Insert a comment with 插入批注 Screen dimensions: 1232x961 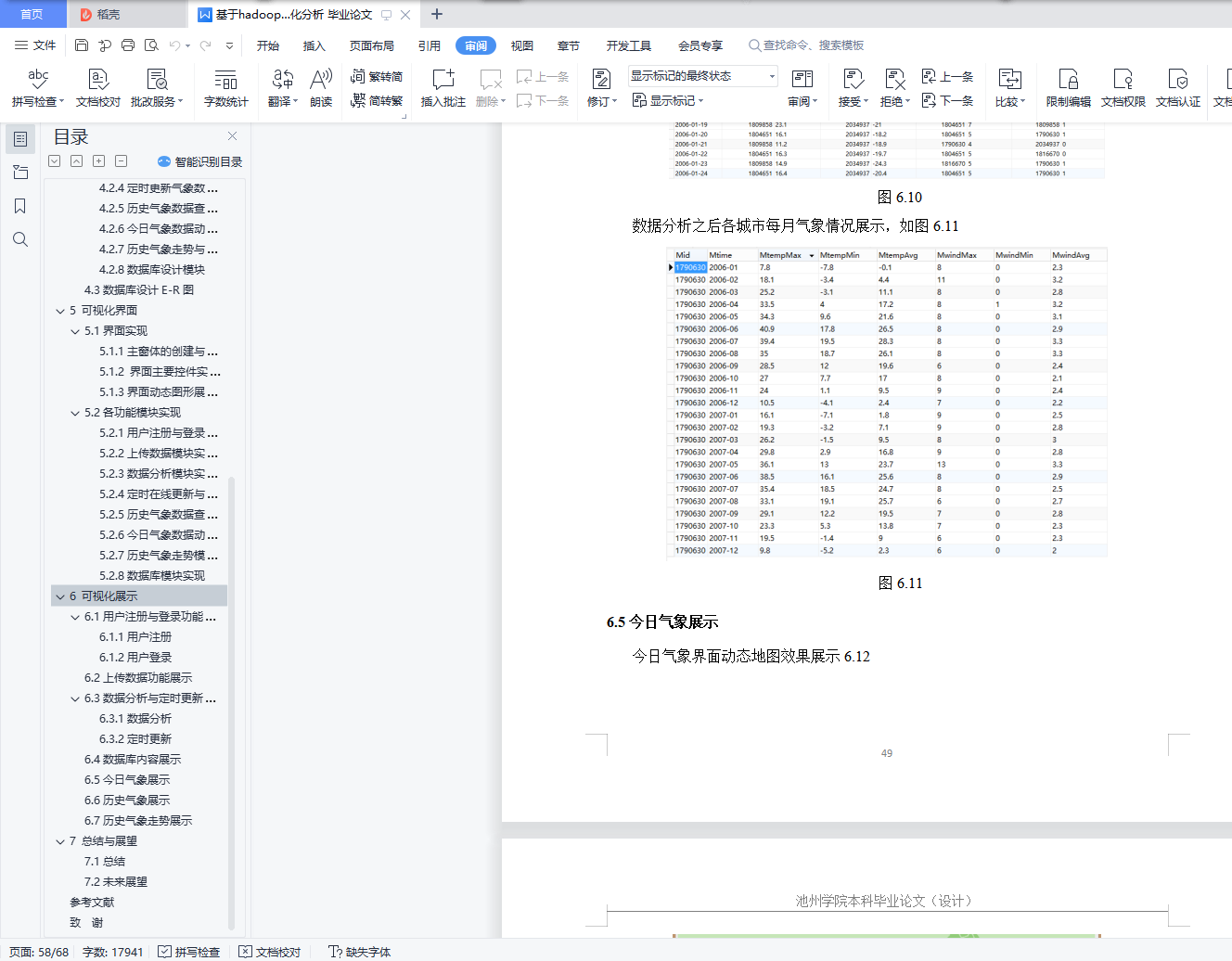pyautogui.click(x=443, y=88)
